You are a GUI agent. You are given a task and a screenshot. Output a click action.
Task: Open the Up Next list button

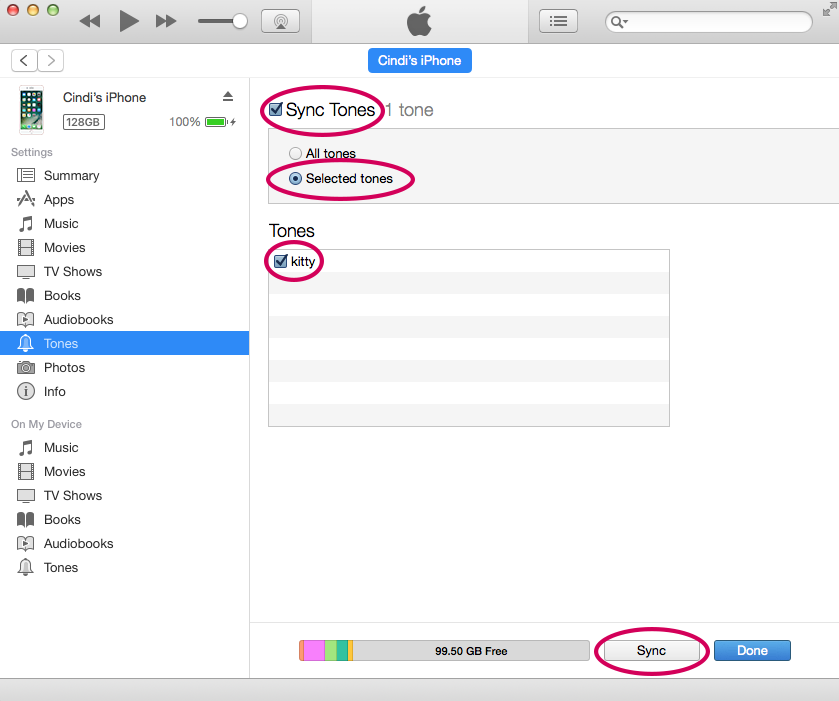[558, 21]
